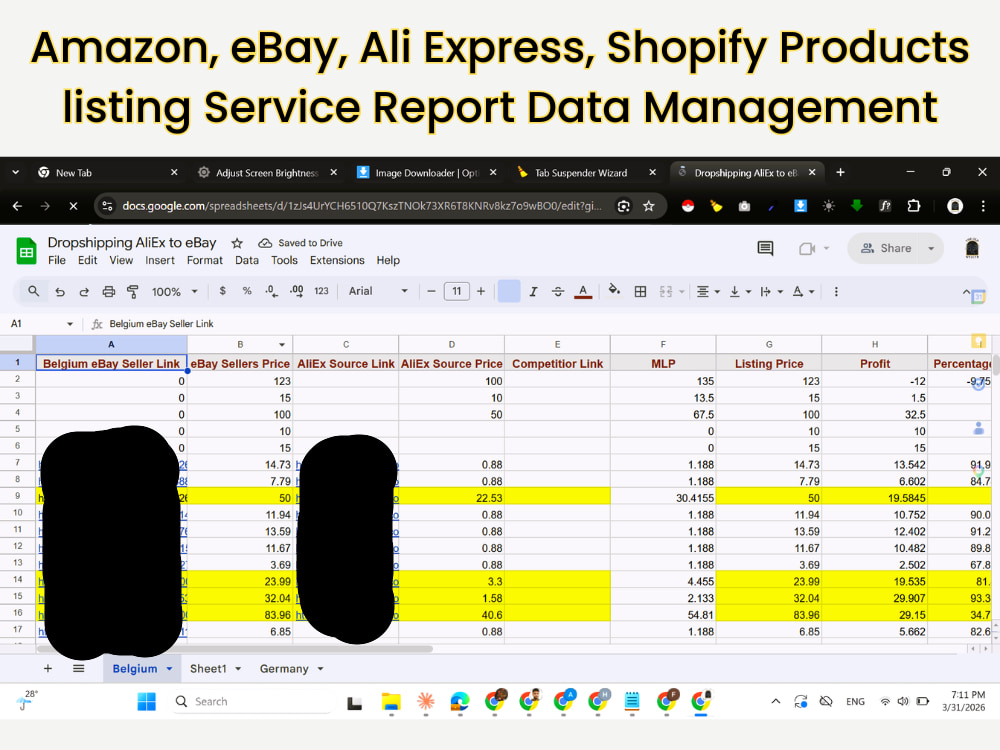Open the fill color picker
The height and width of the screenshot is (750, 1000).
(614, 291)
